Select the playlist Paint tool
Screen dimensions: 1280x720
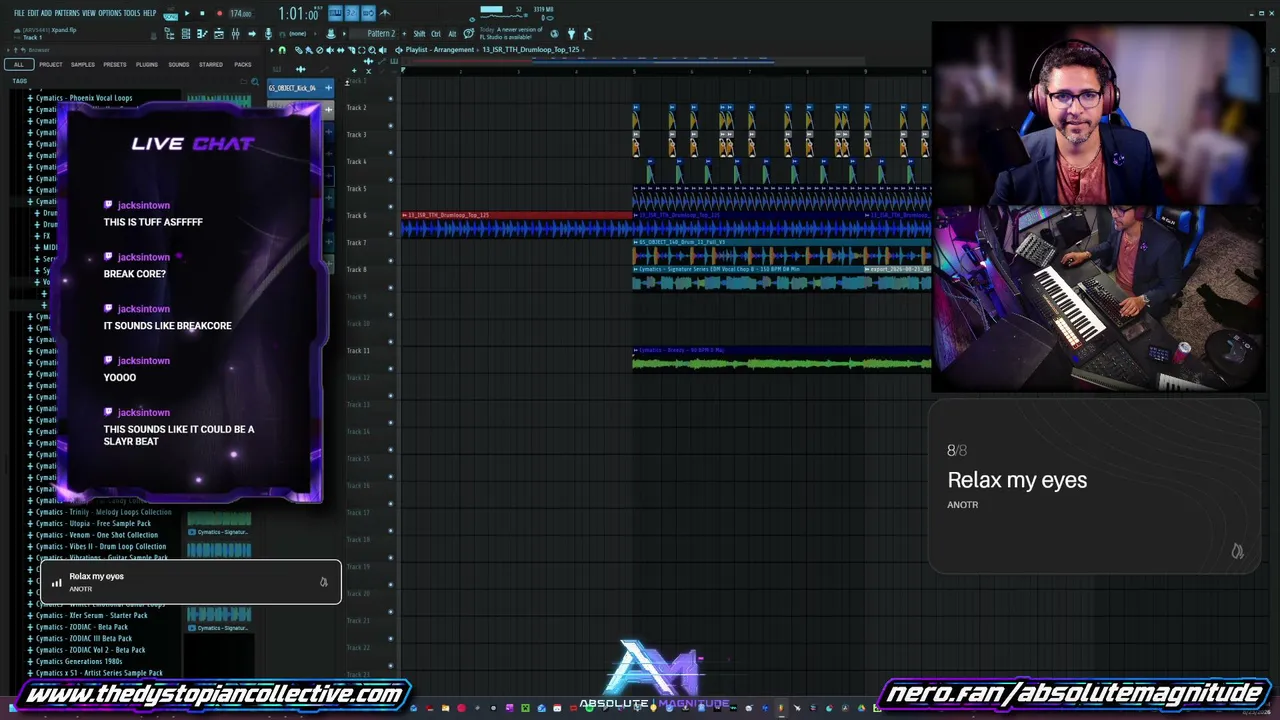(310, 50)
